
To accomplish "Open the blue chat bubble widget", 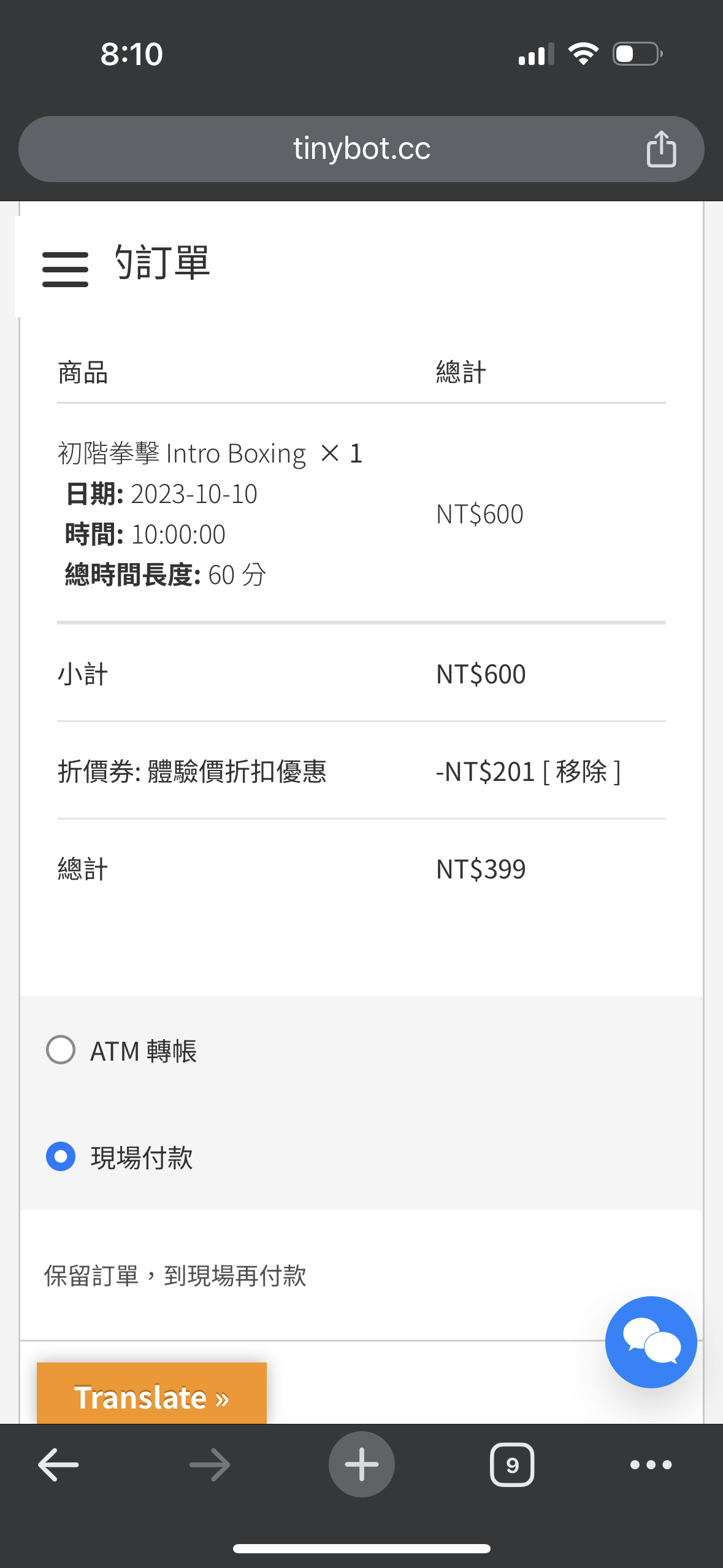I will pos(651,1342).
